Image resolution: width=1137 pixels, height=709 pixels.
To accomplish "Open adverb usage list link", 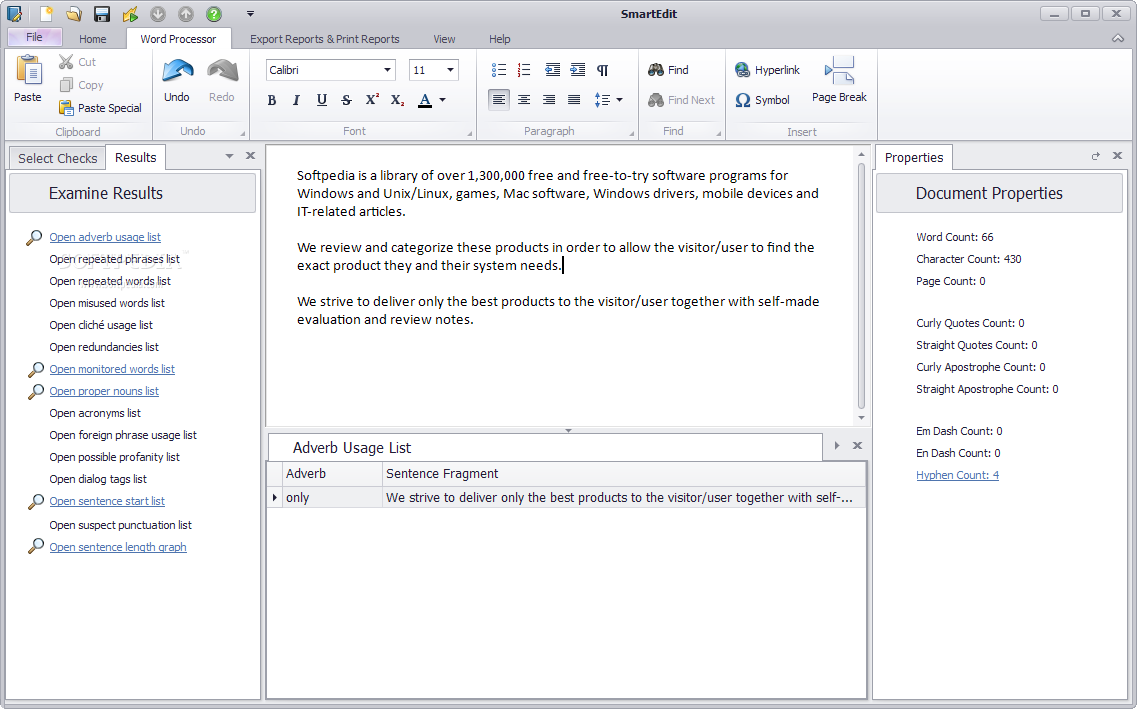I will tap(105, 237).
